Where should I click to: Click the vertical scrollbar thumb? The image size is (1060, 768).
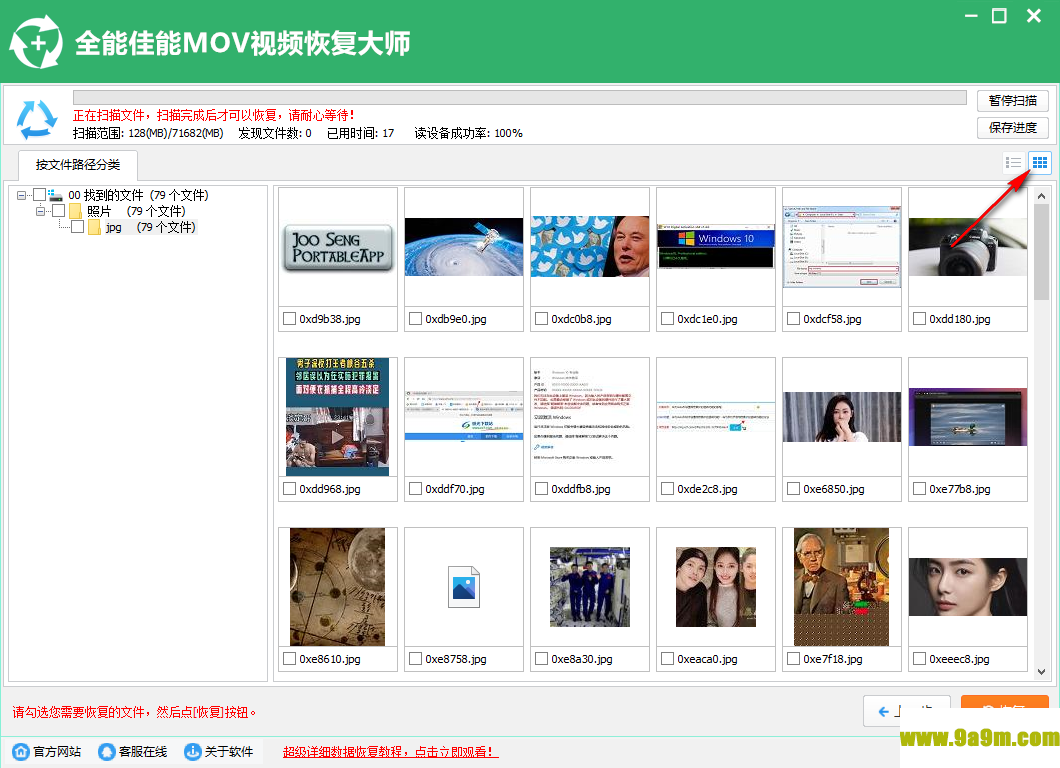coord(1041,252)
